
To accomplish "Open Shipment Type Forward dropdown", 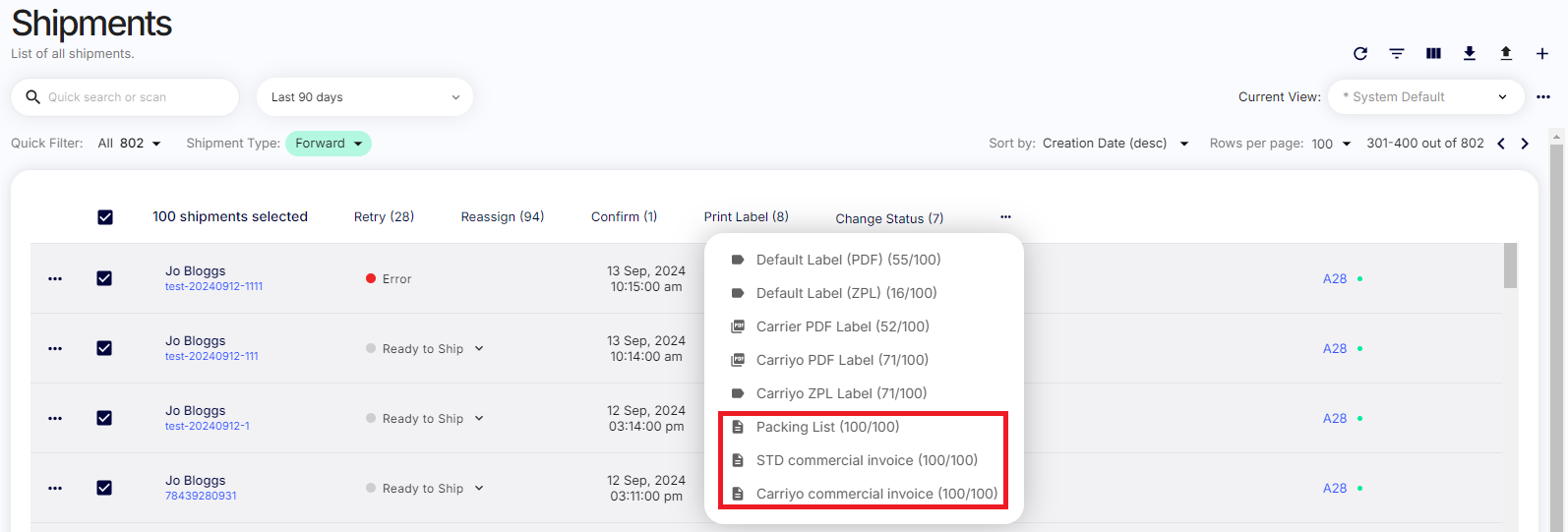I will click(x=329, y=144).
